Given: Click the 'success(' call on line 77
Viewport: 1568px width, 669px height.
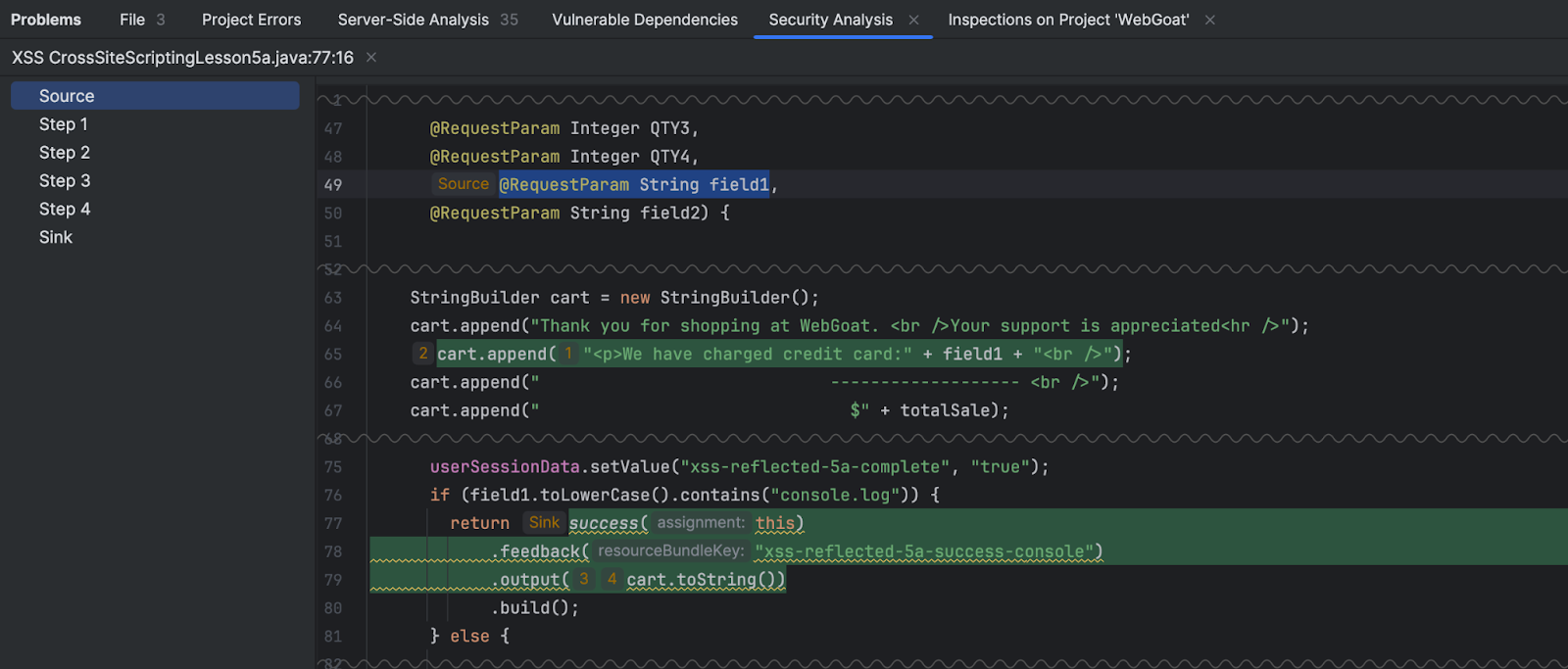Looking at the screenshot, I should tap(608, 524).
